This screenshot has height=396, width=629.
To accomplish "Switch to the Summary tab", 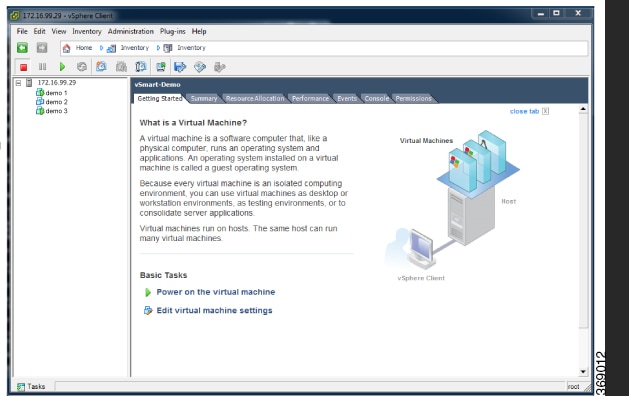I will [x=204, y=98].
